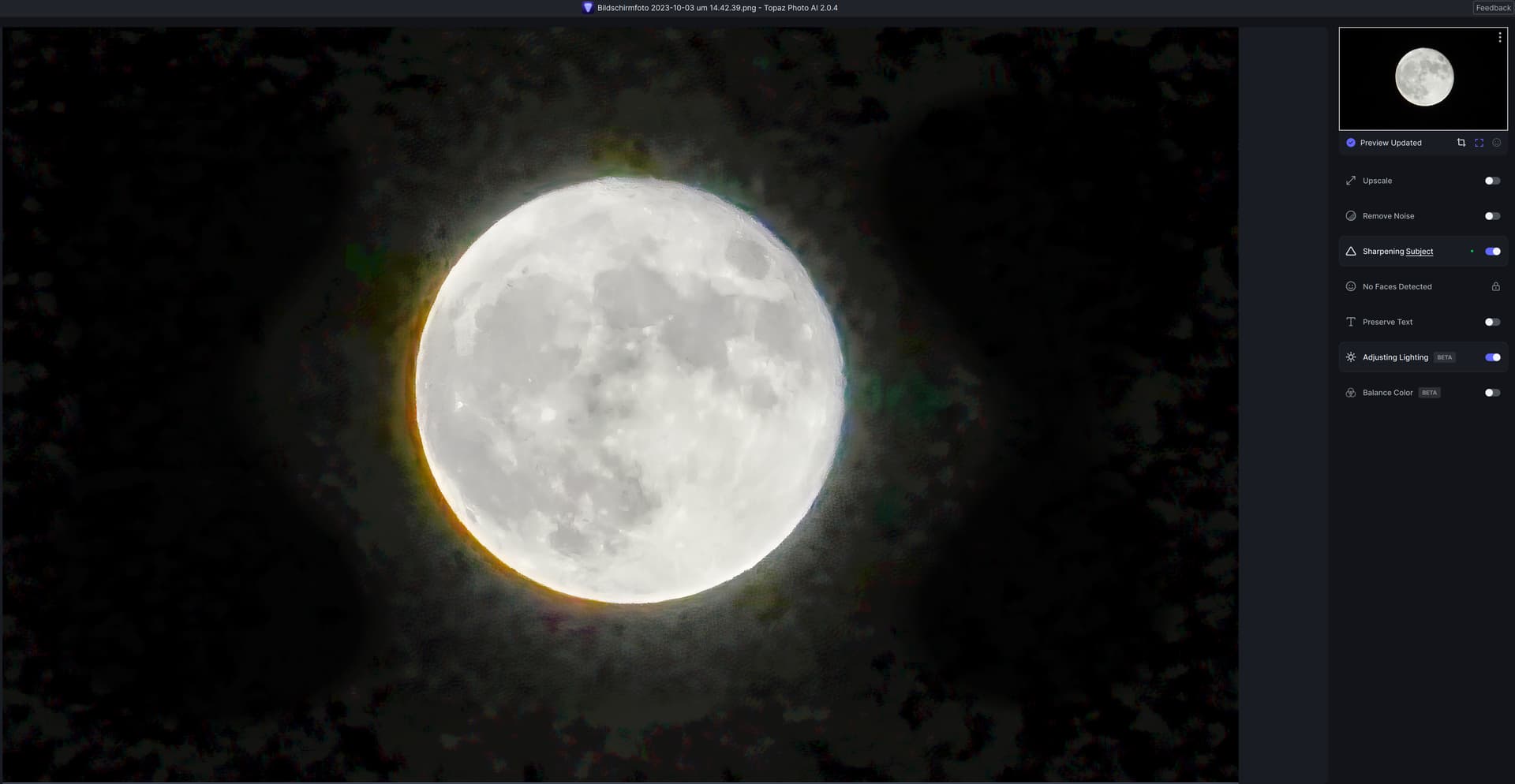Open the underlined Subject selection link
This screenshot has width=1515, height=784.
point(1419,252)
